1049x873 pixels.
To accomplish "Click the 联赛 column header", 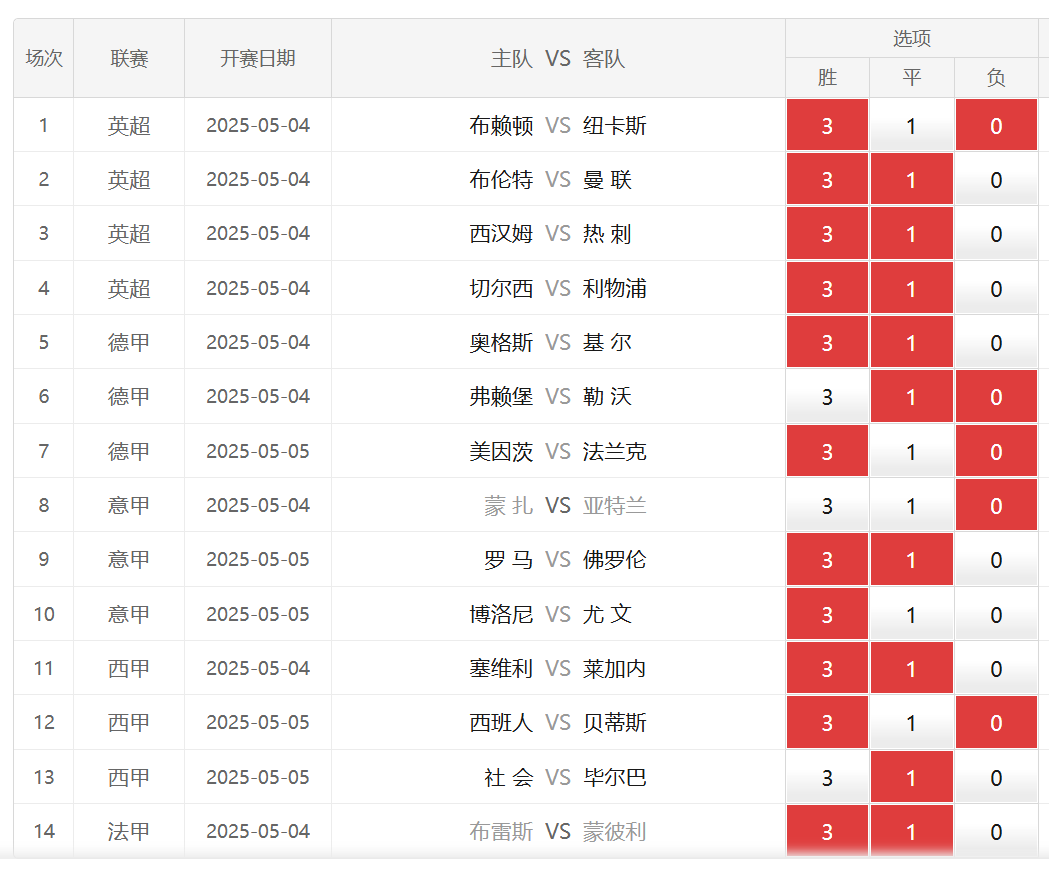I will click(129, 58).
